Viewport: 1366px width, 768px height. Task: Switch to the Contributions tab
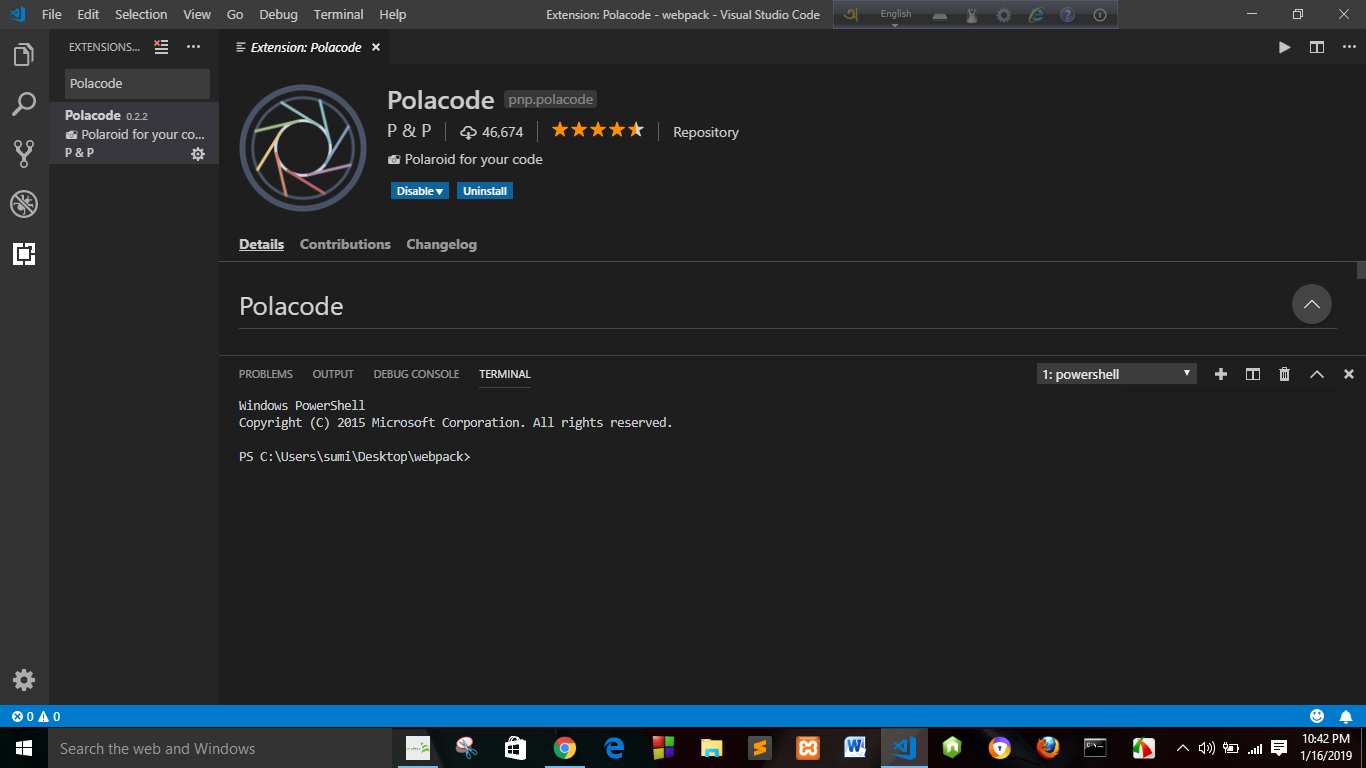[x=345, y=243]
